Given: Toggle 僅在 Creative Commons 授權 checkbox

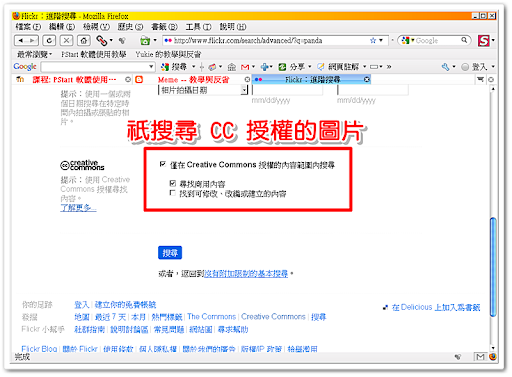Looking at the screenshot, I should tap(163, 164).
